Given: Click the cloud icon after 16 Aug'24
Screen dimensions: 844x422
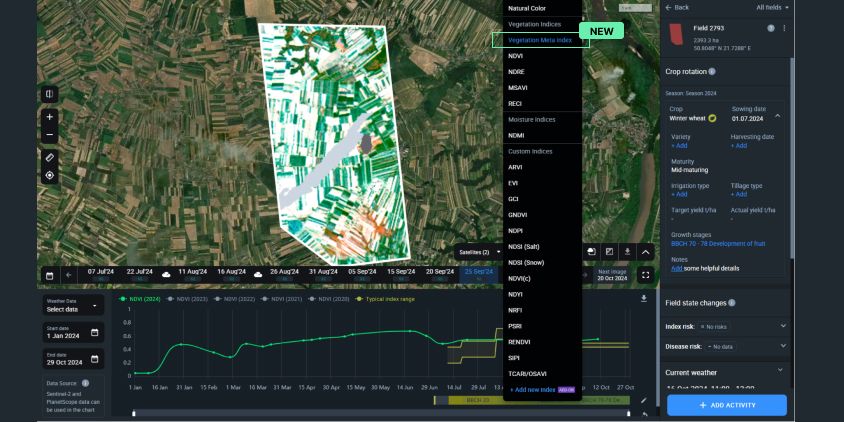Looking at the screenshot, I should click(258, 275).
